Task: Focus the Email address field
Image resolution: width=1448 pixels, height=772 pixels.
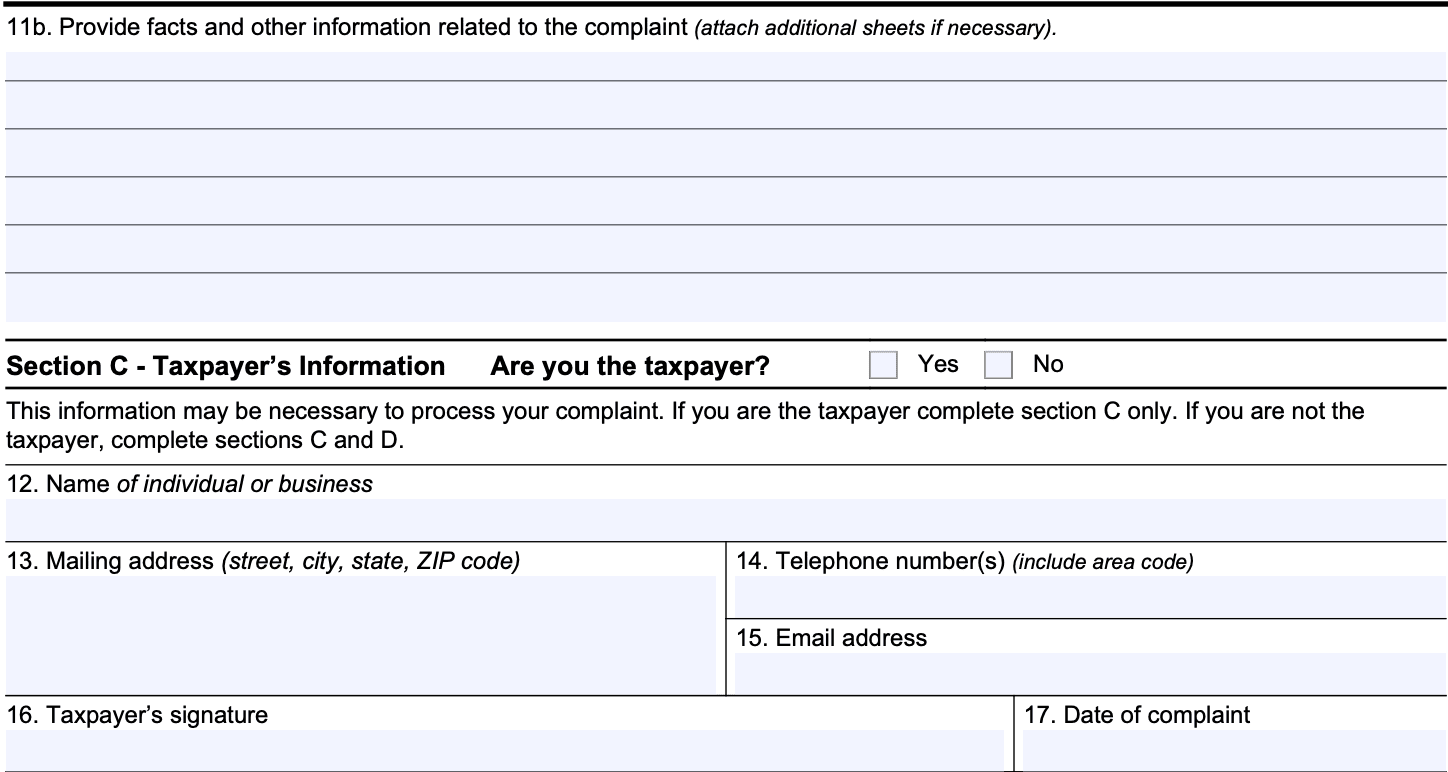Action: [1090, 673]
